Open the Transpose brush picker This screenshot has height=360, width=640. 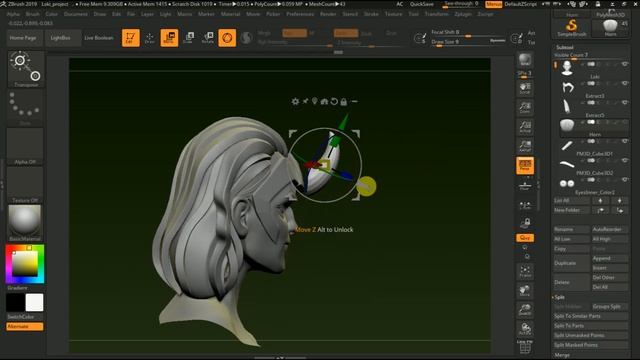pos(25,69)
